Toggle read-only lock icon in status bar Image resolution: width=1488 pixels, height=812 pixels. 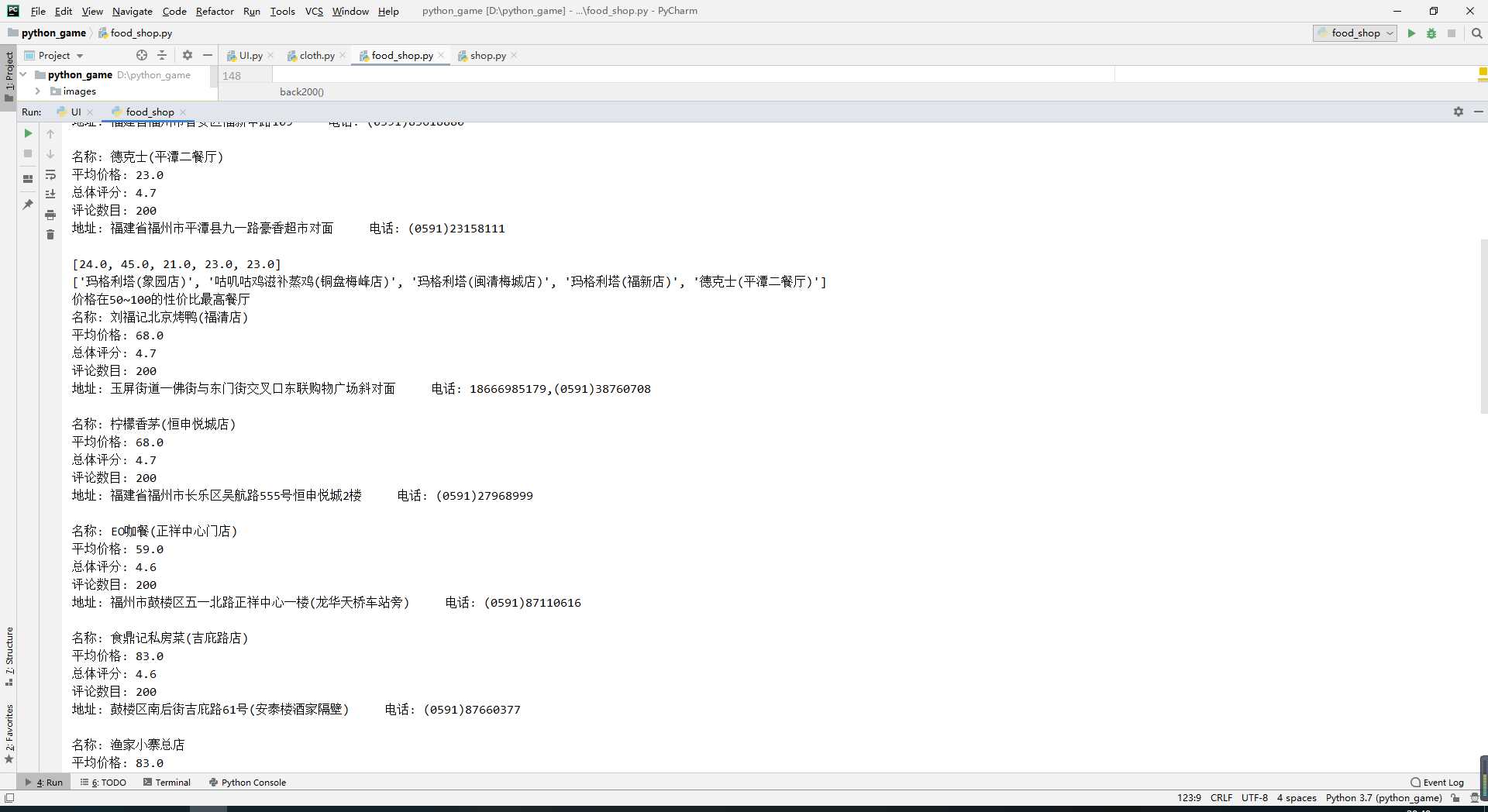pyautogui.click(x=1455, y=798)
